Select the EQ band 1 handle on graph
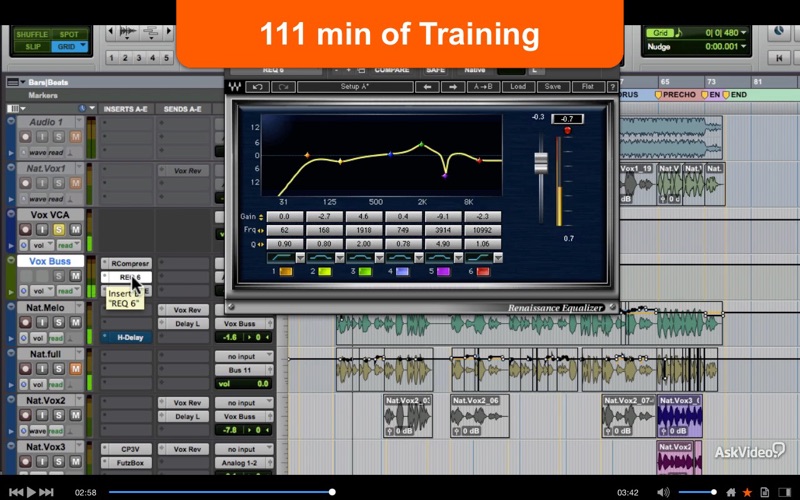Image resolution: width=800 pixels, height=500 pixels. (307, 155)
